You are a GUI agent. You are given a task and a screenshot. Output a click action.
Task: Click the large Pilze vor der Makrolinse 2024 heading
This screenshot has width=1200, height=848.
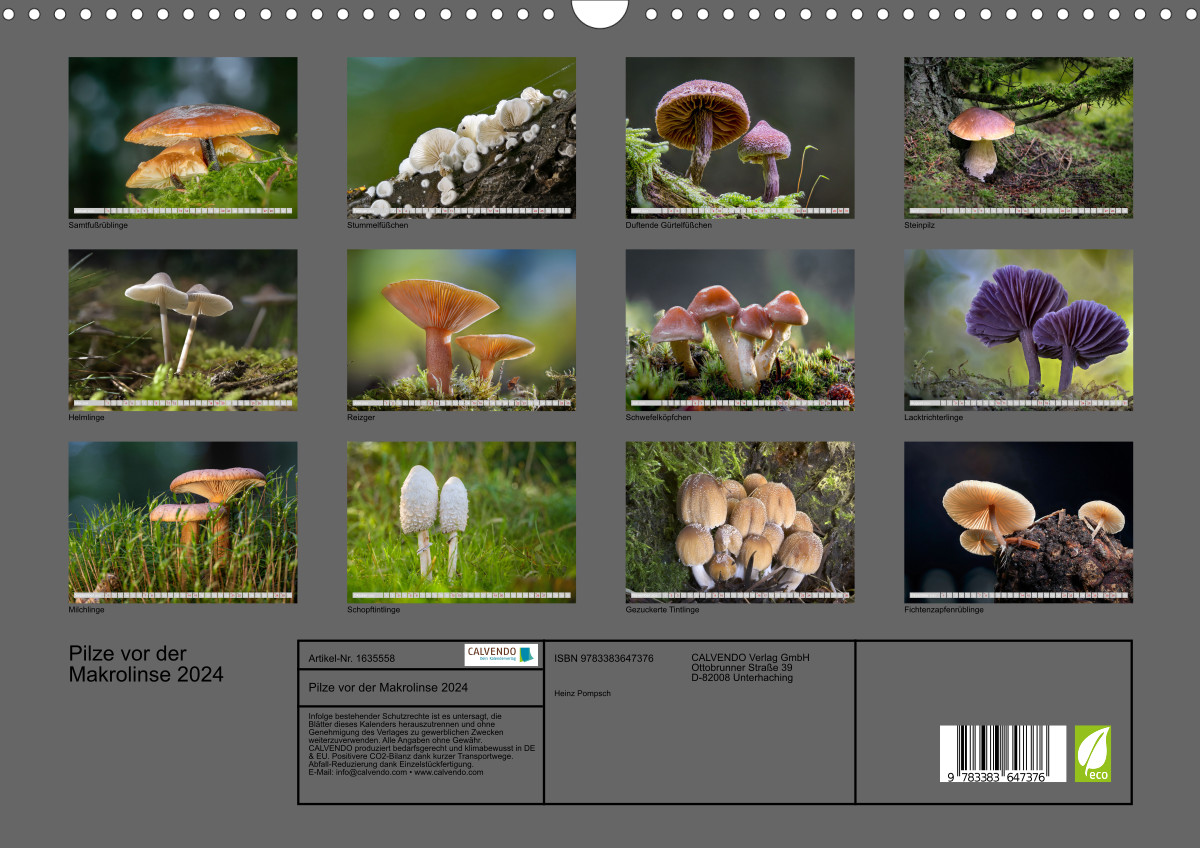146,665
